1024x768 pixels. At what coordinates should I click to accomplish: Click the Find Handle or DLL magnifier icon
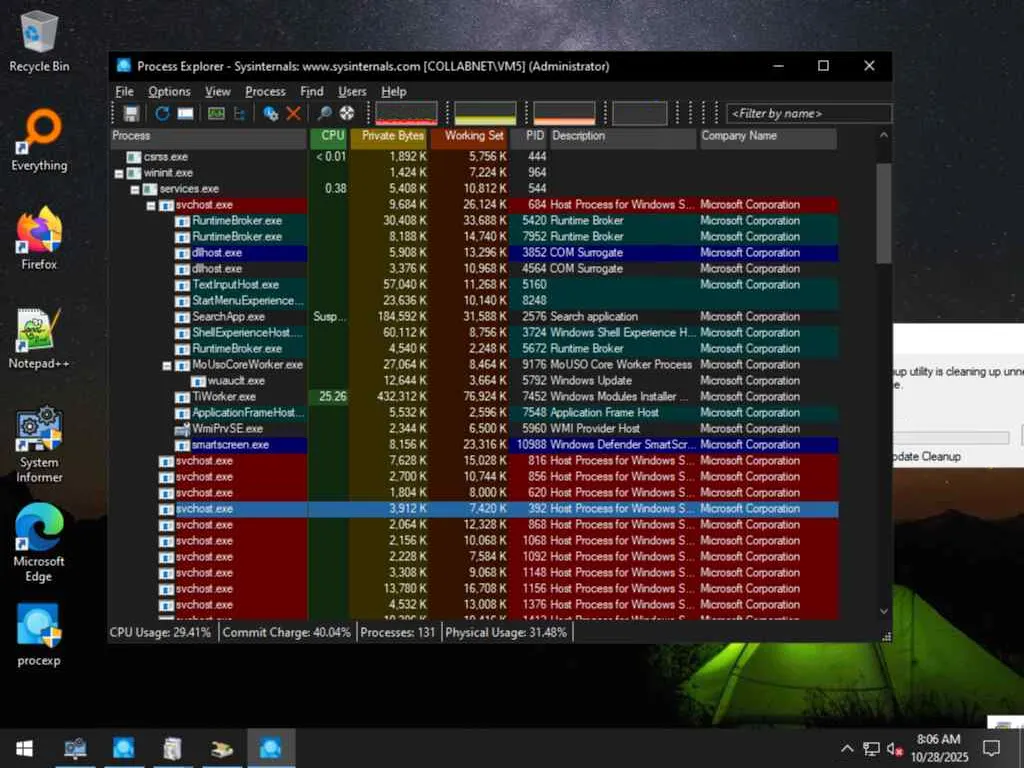click(324, 114)
